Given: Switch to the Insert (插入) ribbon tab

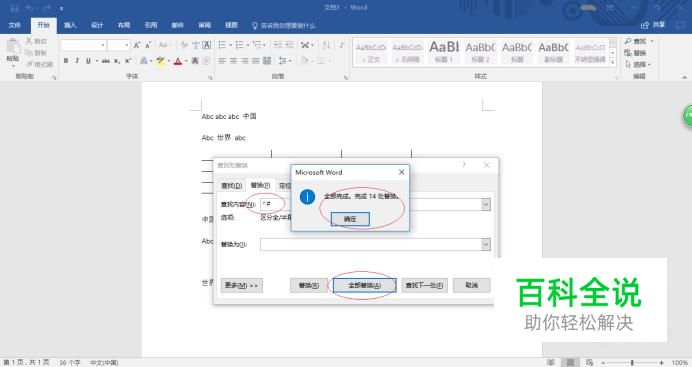Looking at the screenshot, I should coord(70,25).
